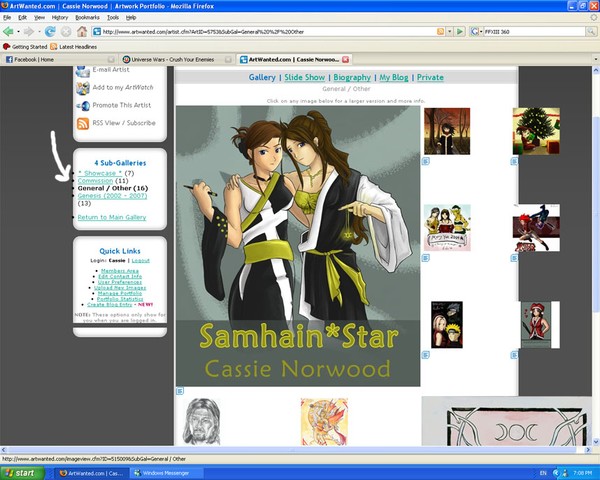
Task: Open the back history dropdown arrow
Action: 18,32
